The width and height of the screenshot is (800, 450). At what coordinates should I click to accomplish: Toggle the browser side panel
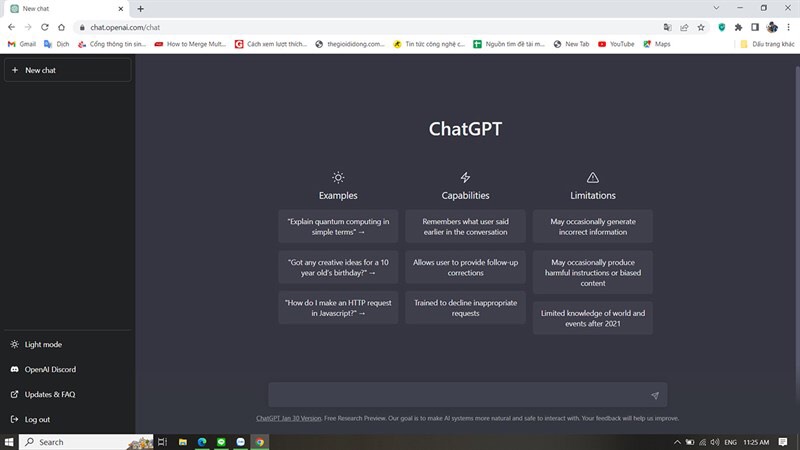pos(755,28)
